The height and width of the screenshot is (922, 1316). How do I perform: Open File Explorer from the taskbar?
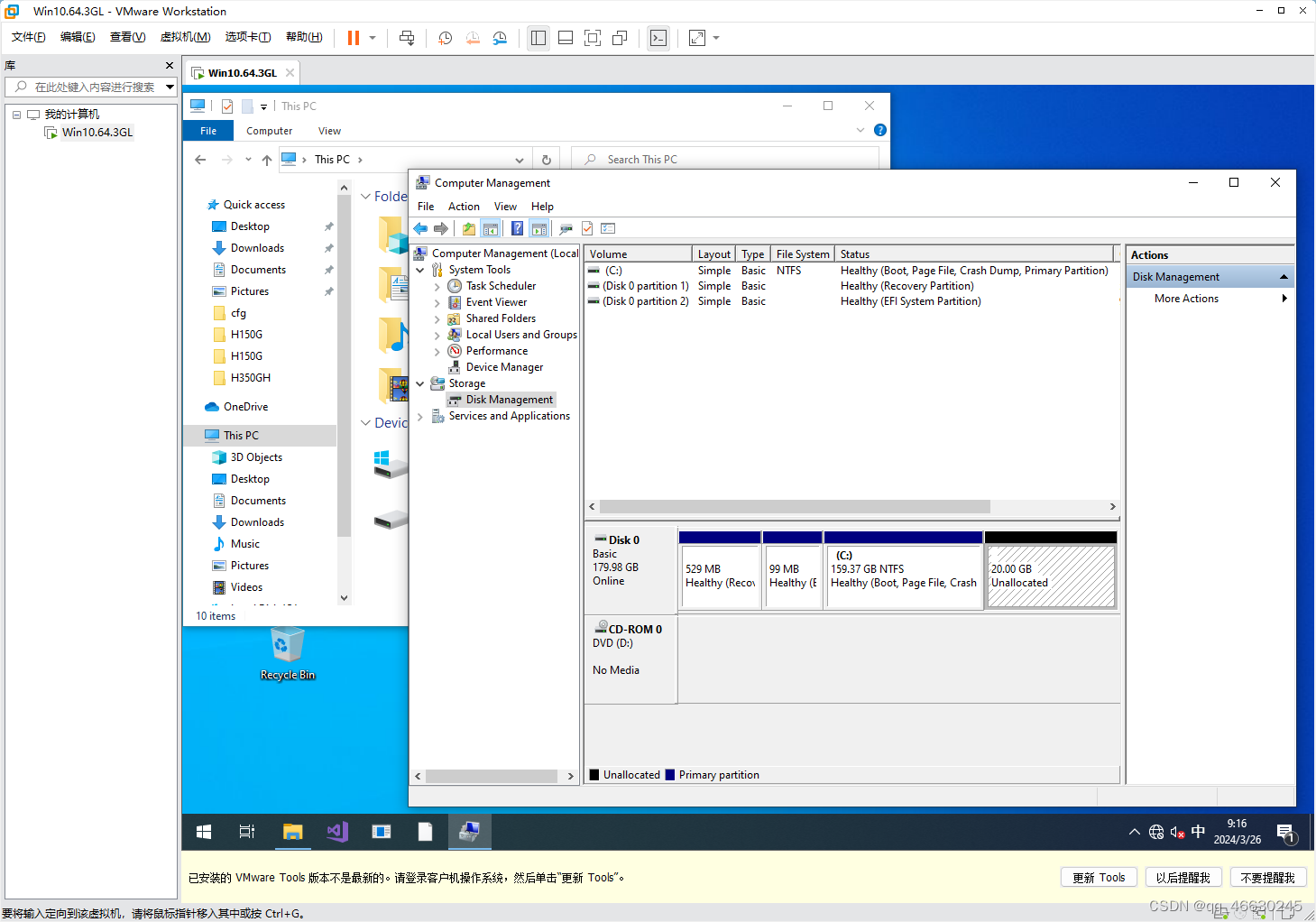click(x=292, y=832)
